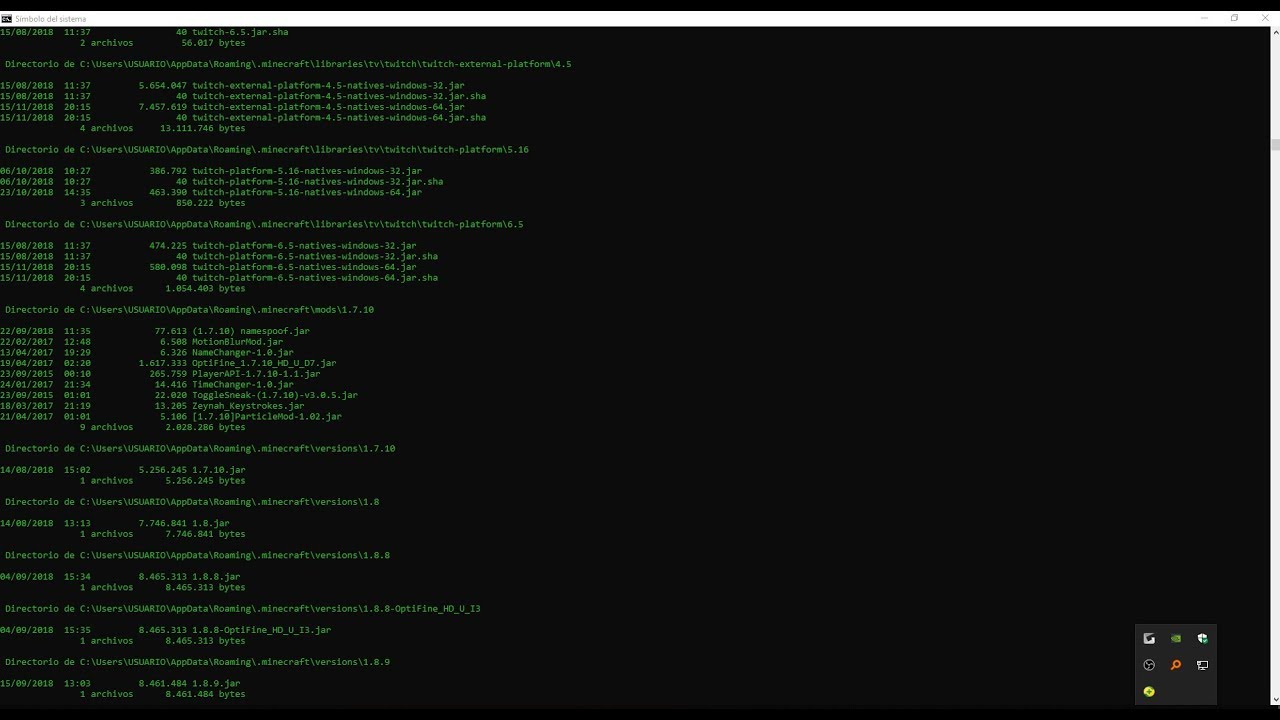The height and width of the screenshot is (720, 1280).
Task: Click file 1.8.jar
Action: (x=211, y=523)
